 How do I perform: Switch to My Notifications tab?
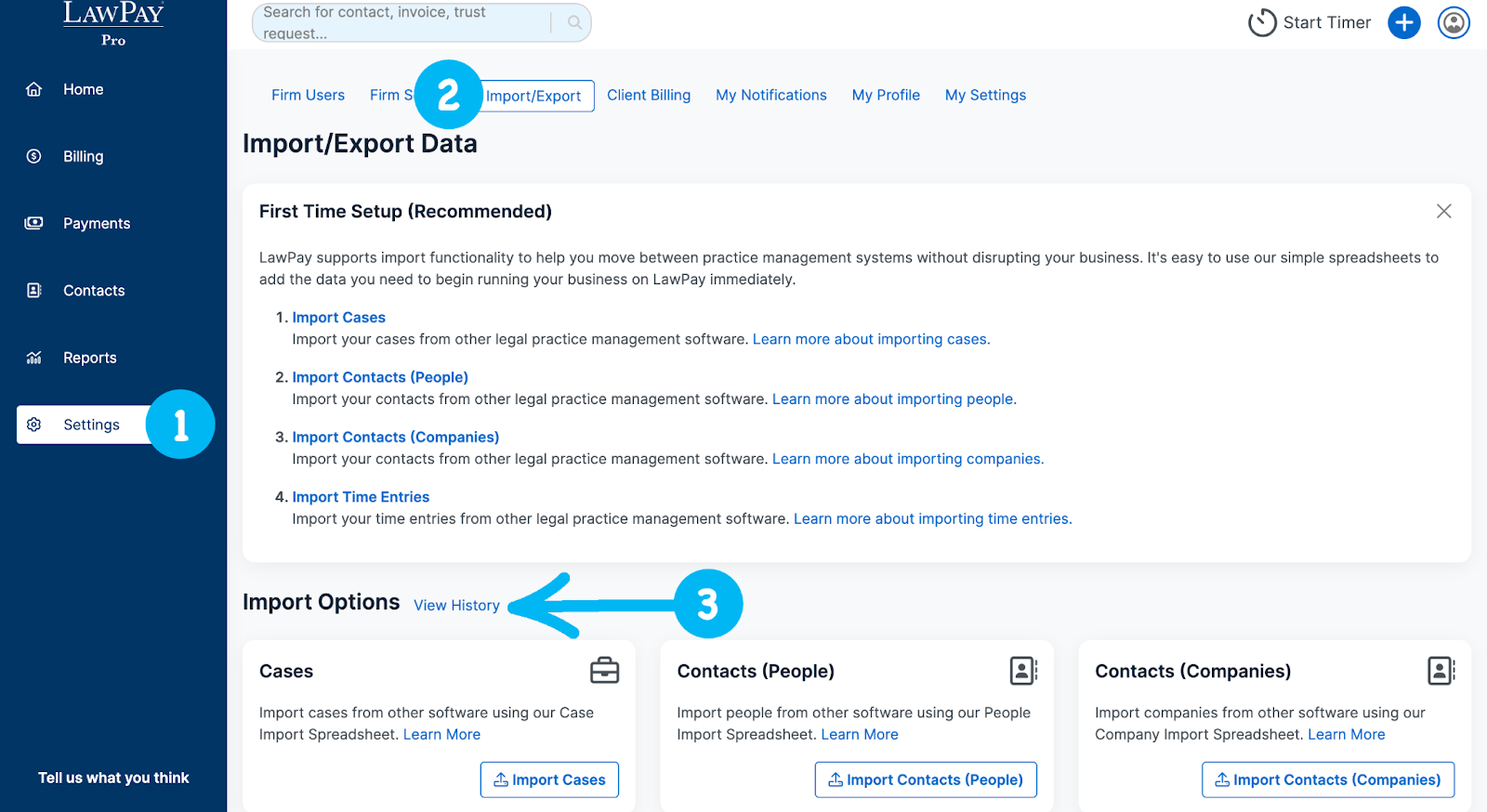click(x=771, y=95)
